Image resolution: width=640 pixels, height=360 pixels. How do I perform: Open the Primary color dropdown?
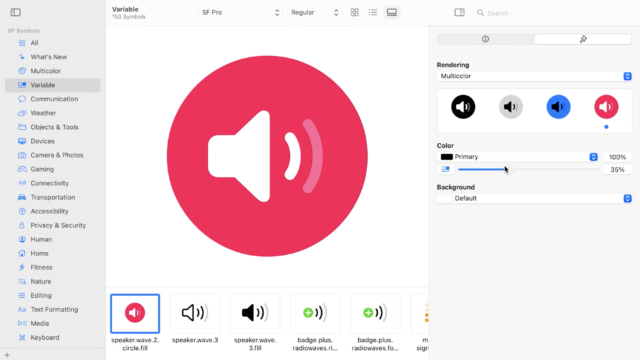coord(518,157)
